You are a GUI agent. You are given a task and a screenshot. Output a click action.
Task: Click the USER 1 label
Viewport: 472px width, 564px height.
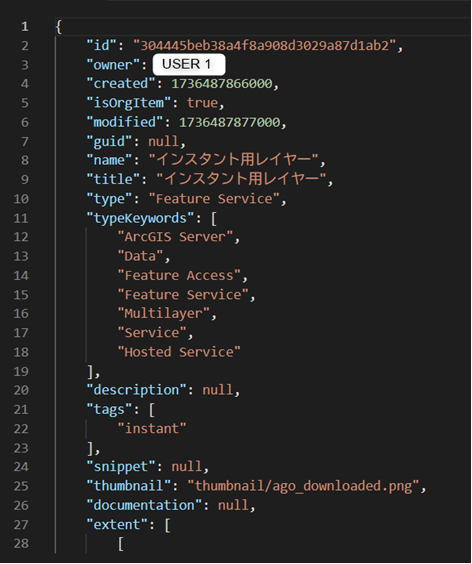(189, 64)
